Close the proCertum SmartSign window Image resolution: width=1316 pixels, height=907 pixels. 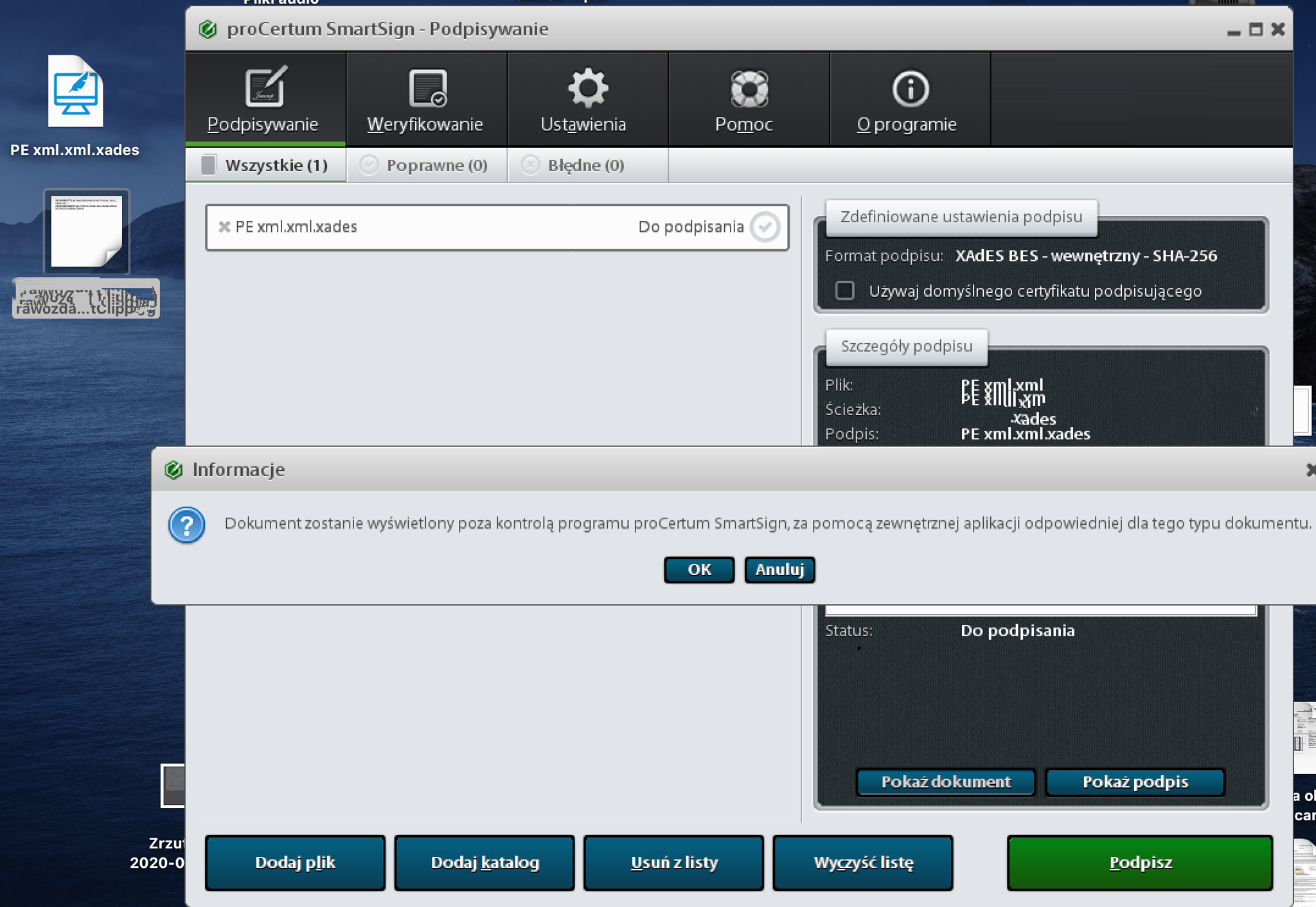coord(1278,30)
